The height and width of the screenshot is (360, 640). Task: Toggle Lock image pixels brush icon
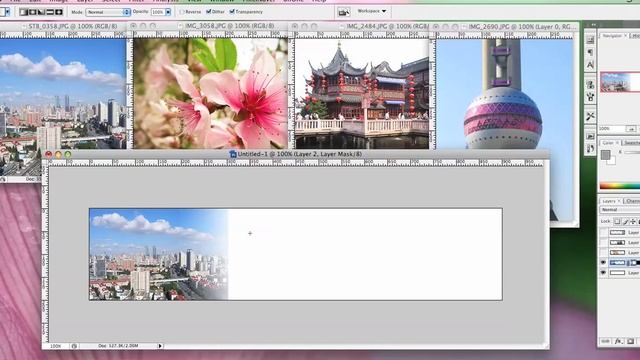click(625, 222)
